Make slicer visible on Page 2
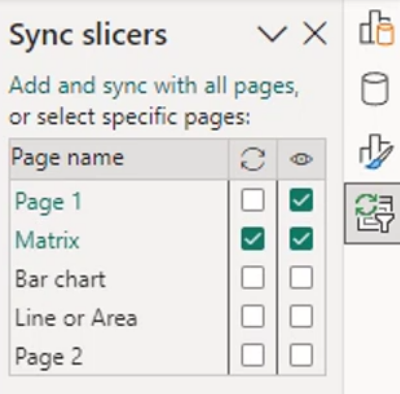This screenshot has height=394, width=400. [x=301, y=355]
